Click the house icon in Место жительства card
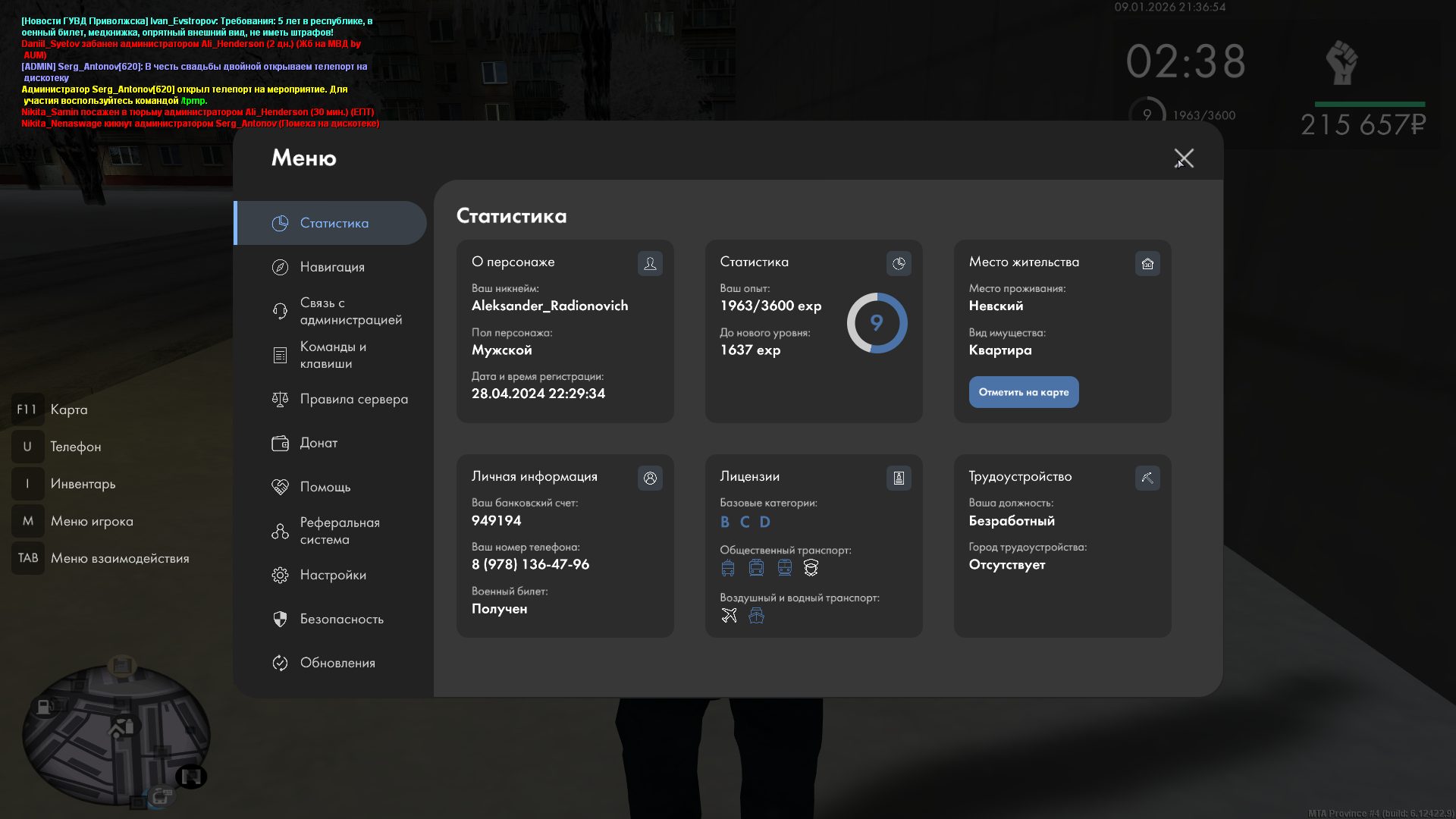The height and width of the screenshot is (819, 1456). (x=1147, y=263)
